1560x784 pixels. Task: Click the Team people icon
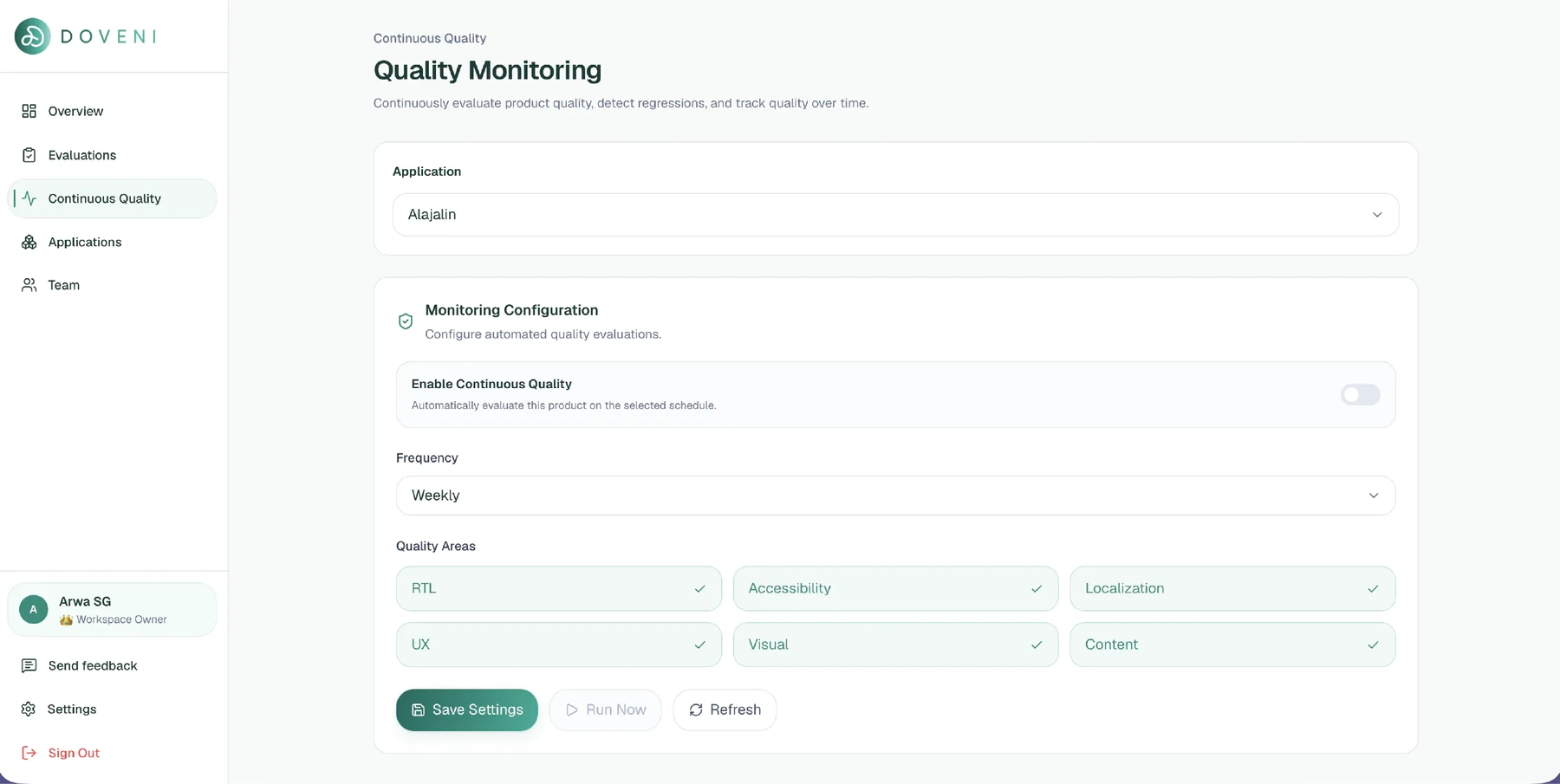point(29,285)
